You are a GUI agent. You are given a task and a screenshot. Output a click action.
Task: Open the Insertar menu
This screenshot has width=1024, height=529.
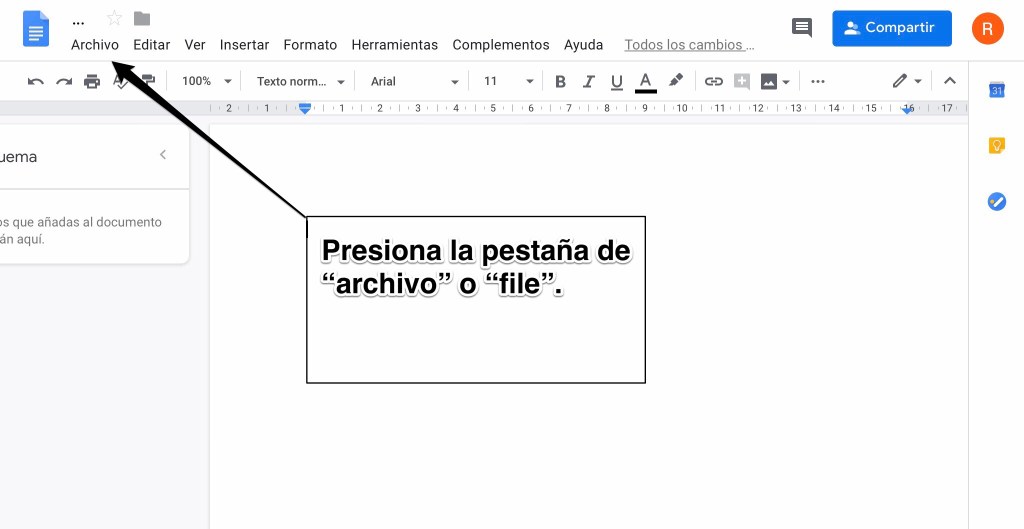[x=244, y=45]
